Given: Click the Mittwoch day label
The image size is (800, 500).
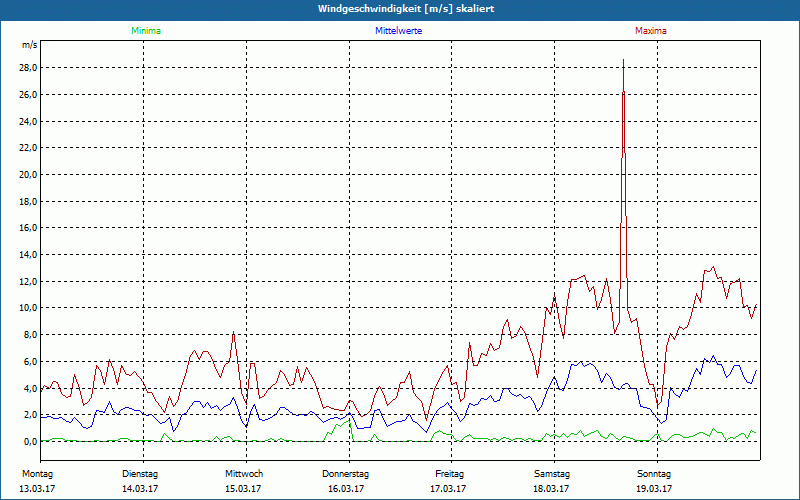Looking at the screenshot, I should point(244,474).
